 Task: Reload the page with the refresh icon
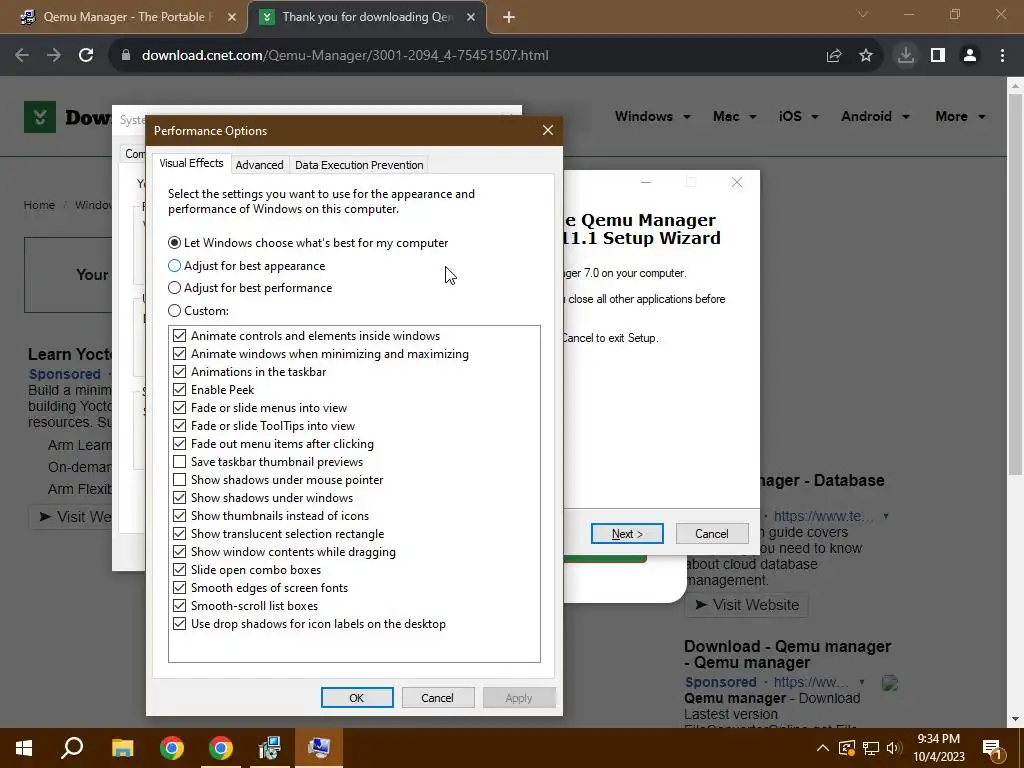(86, 56)
